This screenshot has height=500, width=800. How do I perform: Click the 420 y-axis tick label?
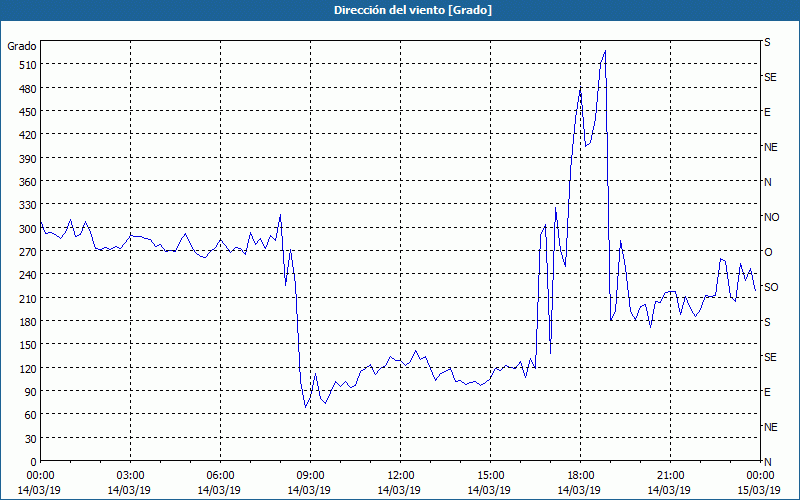pos(28,135)
